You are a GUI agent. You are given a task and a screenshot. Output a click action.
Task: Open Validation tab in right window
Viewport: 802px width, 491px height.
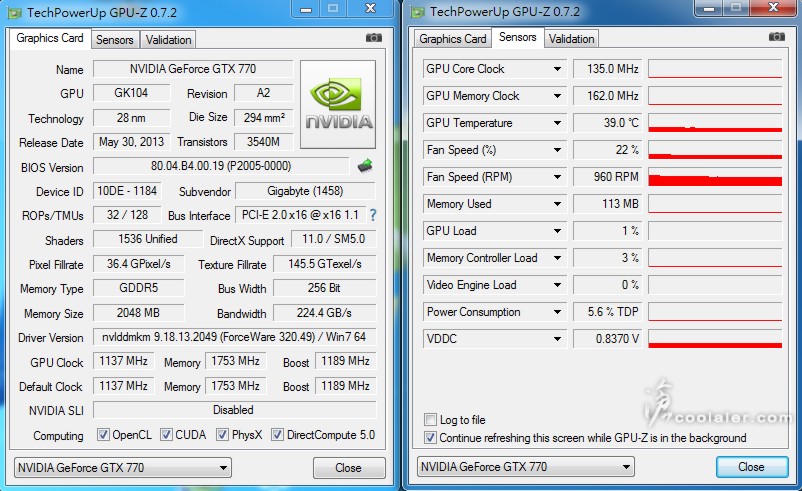click(x=571, y=39)
